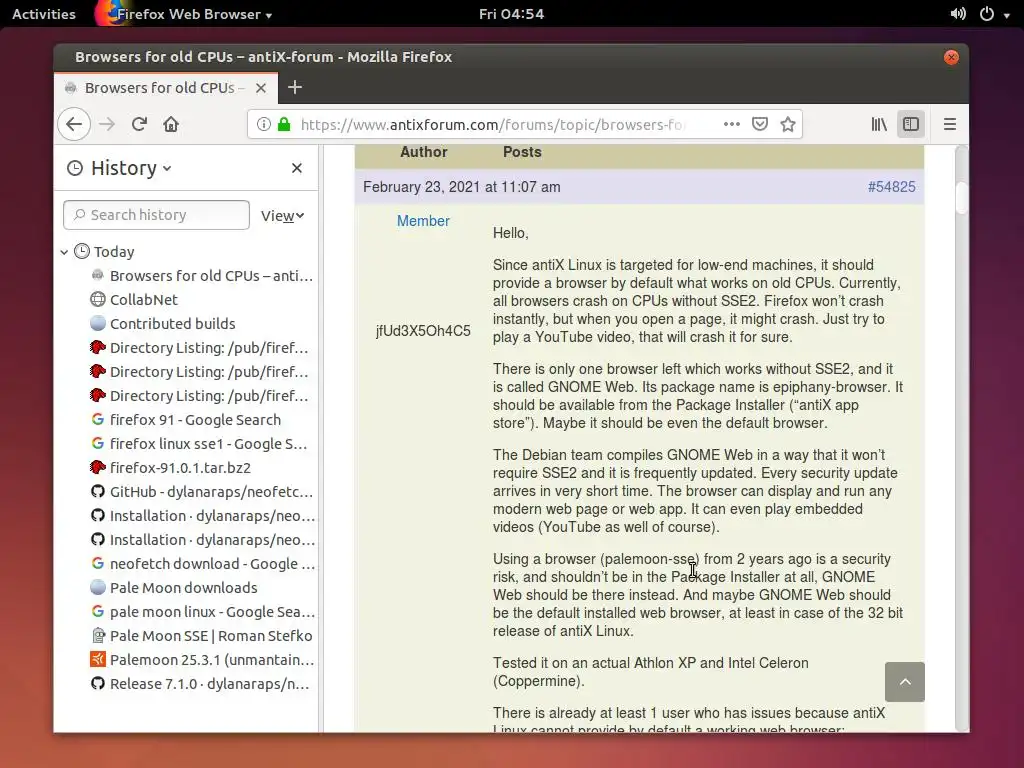Open history entry Browsers for old CPUs – anti…
1024x768 pixels.
point(202,276)
